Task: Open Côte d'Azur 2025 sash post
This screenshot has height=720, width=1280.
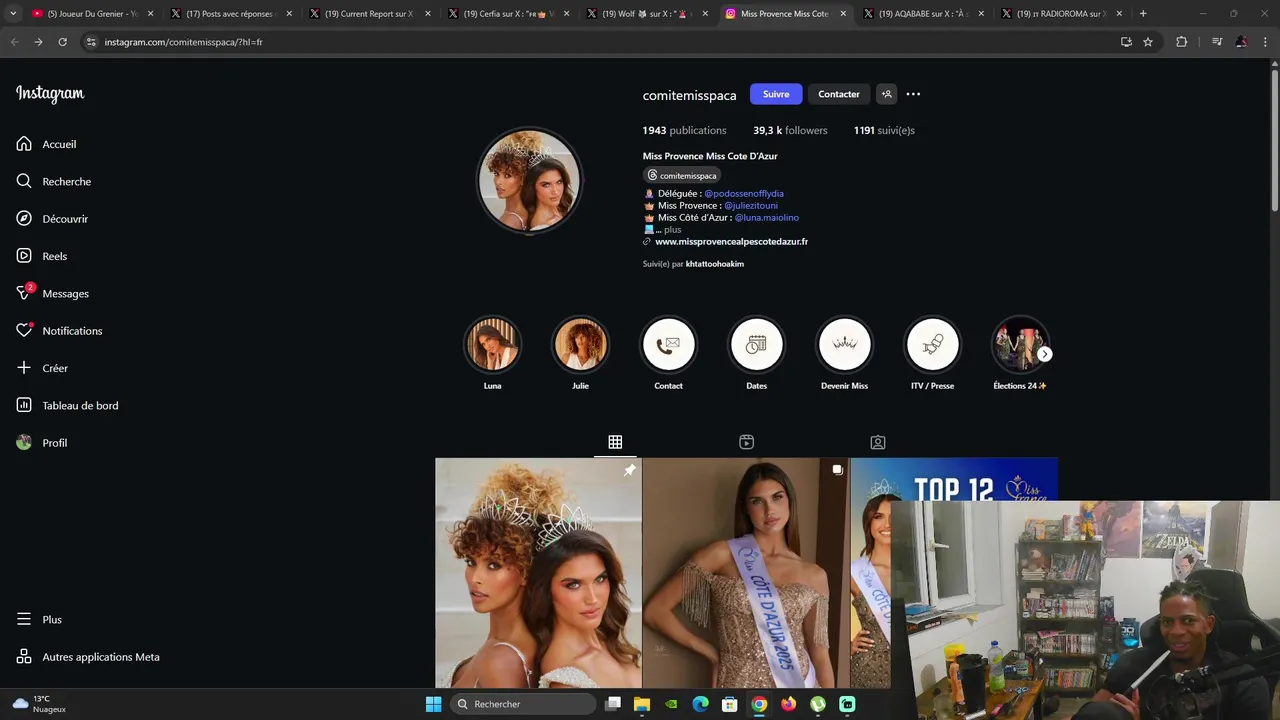Action: point(746,573)
